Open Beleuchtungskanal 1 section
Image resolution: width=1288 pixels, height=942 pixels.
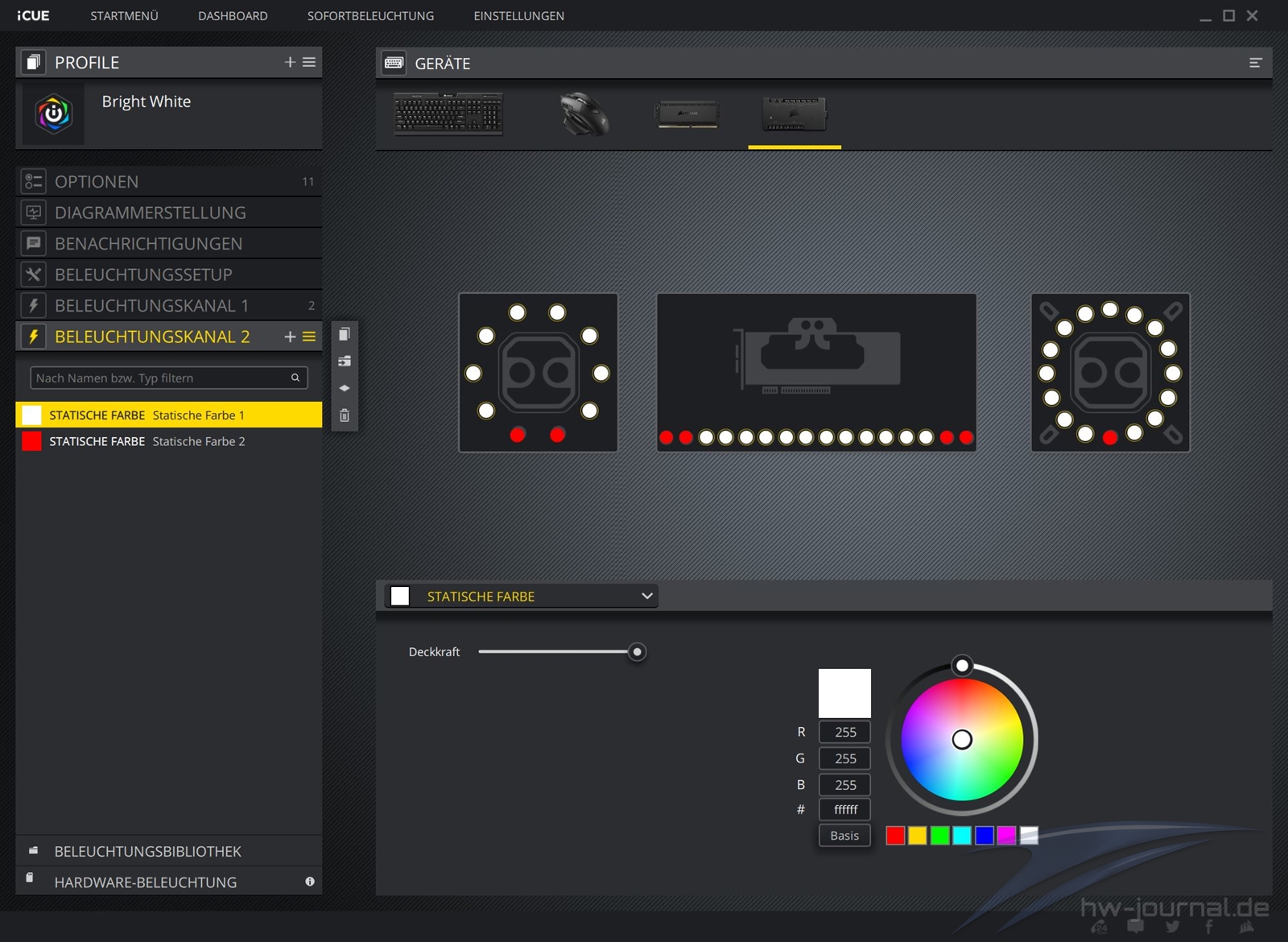169,305
